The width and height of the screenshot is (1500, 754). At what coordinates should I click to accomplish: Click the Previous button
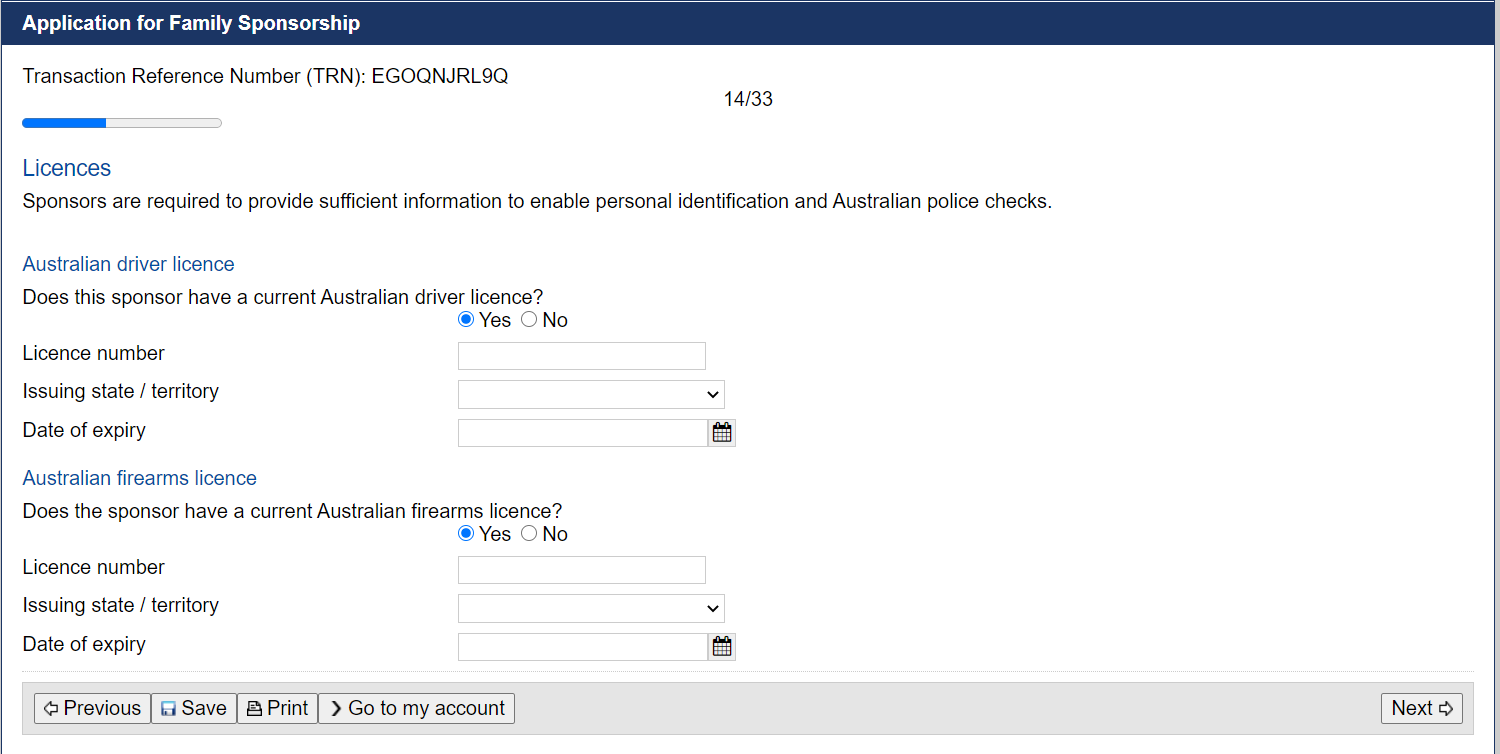pos(92,708)
